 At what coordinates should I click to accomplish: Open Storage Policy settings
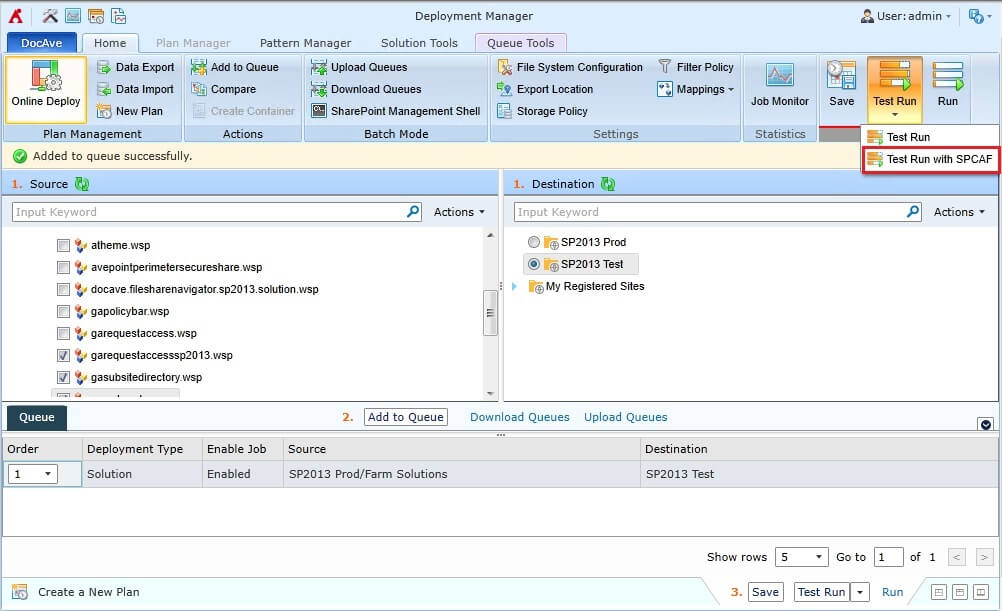click(x=543, y=111)
